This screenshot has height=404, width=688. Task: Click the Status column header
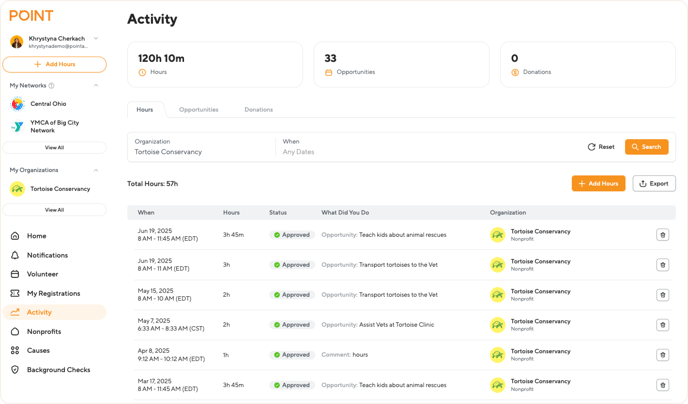point(278,213)
